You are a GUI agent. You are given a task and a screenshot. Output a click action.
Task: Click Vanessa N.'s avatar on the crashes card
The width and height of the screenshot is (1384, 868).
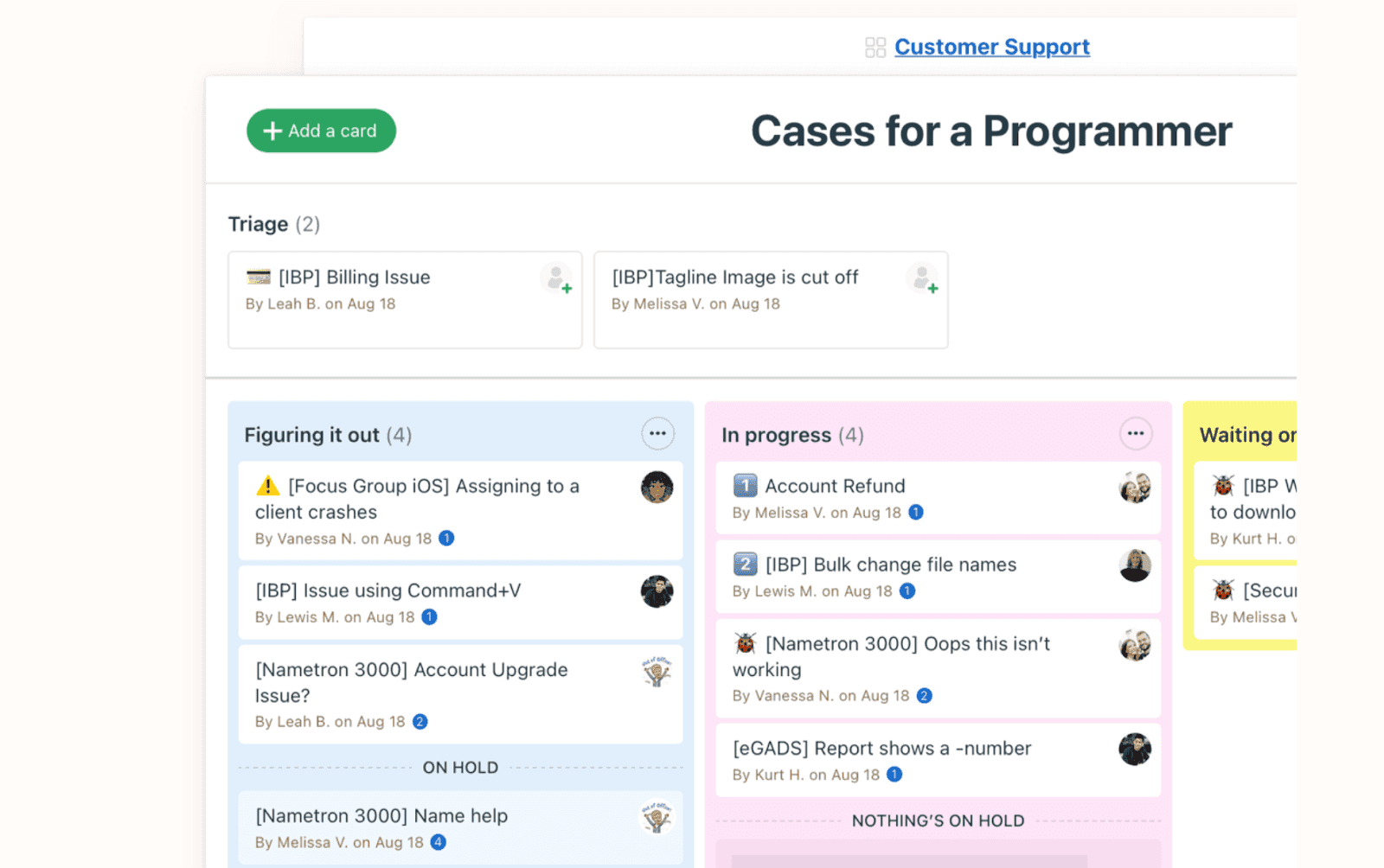pos(656,488)
